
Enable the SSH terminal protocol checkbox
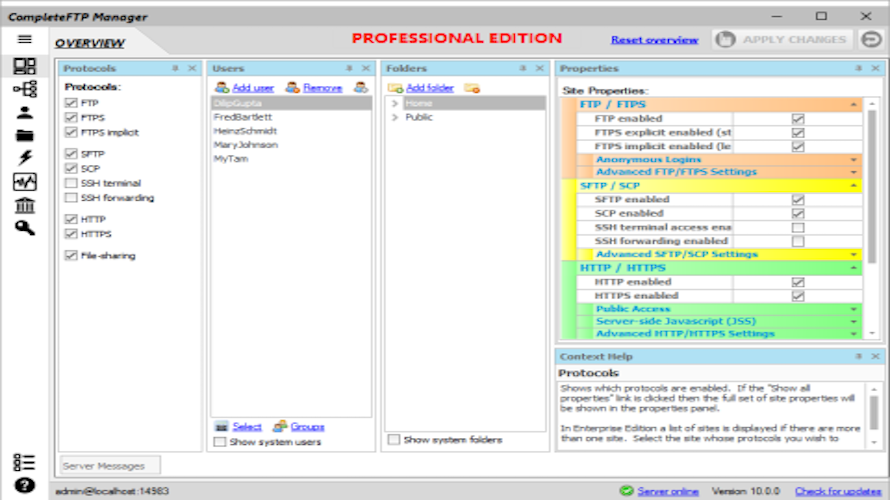point(70,183)
